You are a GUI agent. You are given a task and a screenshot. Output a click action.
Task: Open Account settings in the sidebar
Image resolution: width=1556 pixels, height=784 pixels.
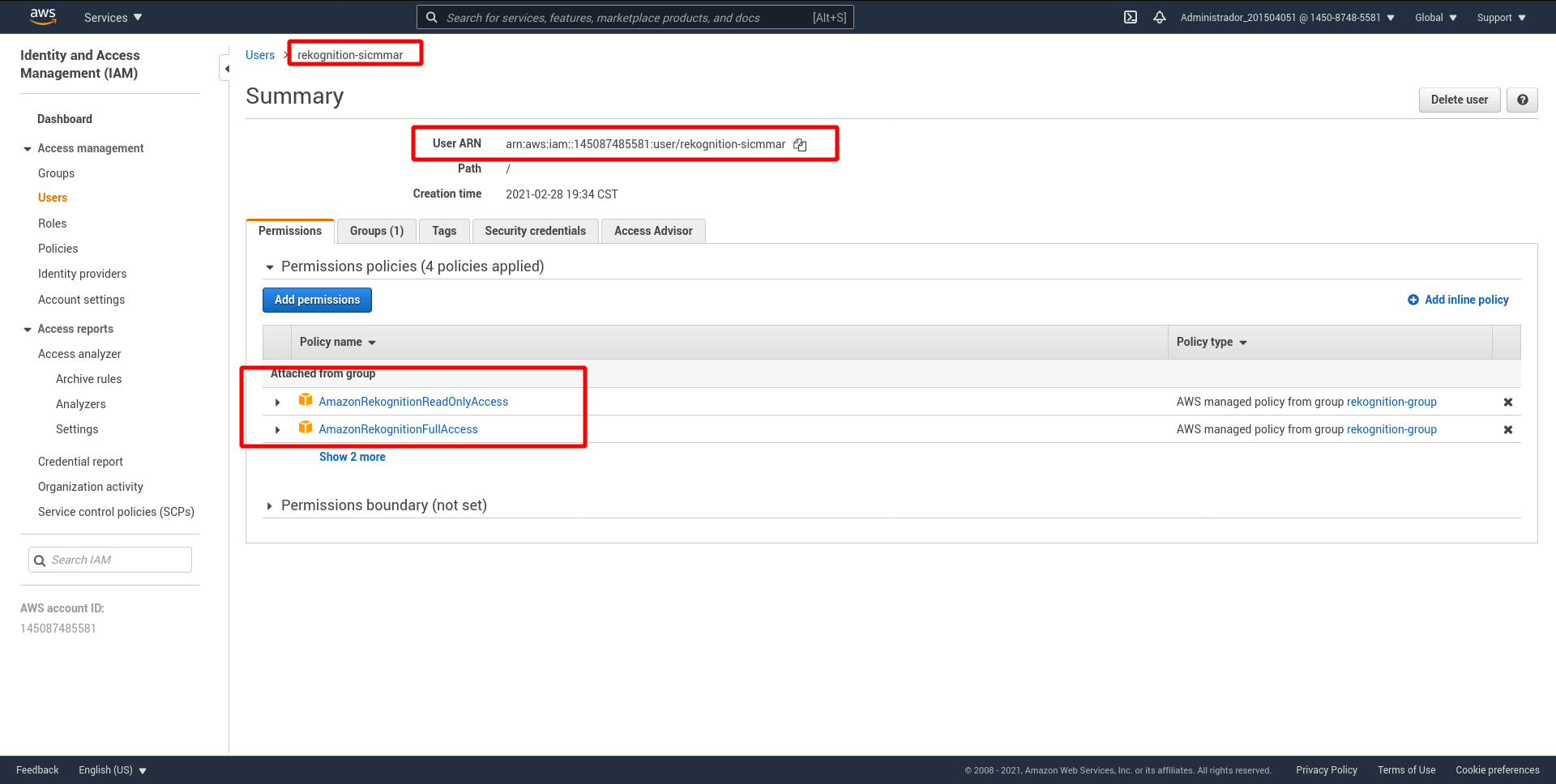(81, 300)
